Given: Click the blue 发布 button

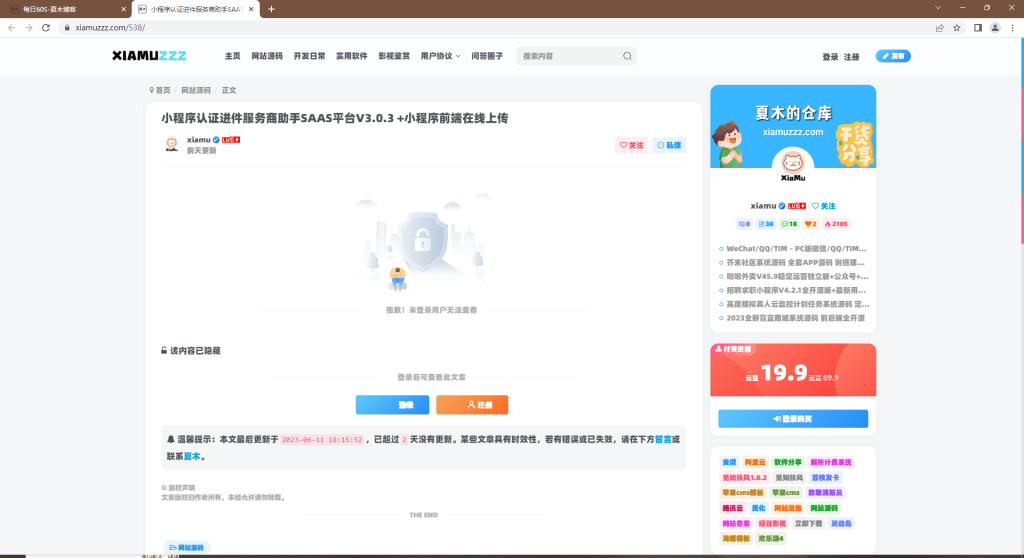Looking at the screenshot, I should tap(893, 56).
